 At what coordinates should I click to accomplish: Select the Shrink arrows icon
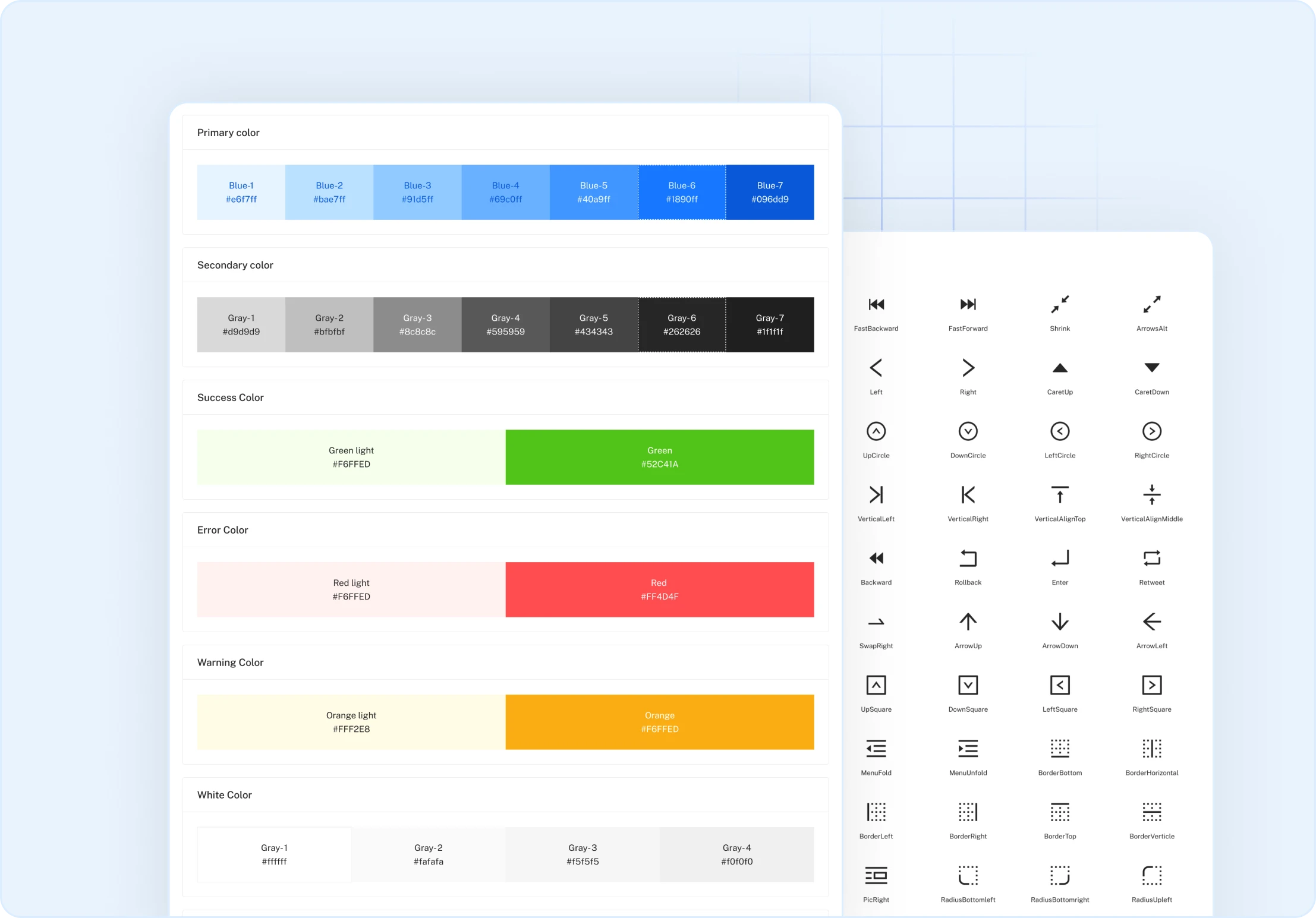[1060, 305]
